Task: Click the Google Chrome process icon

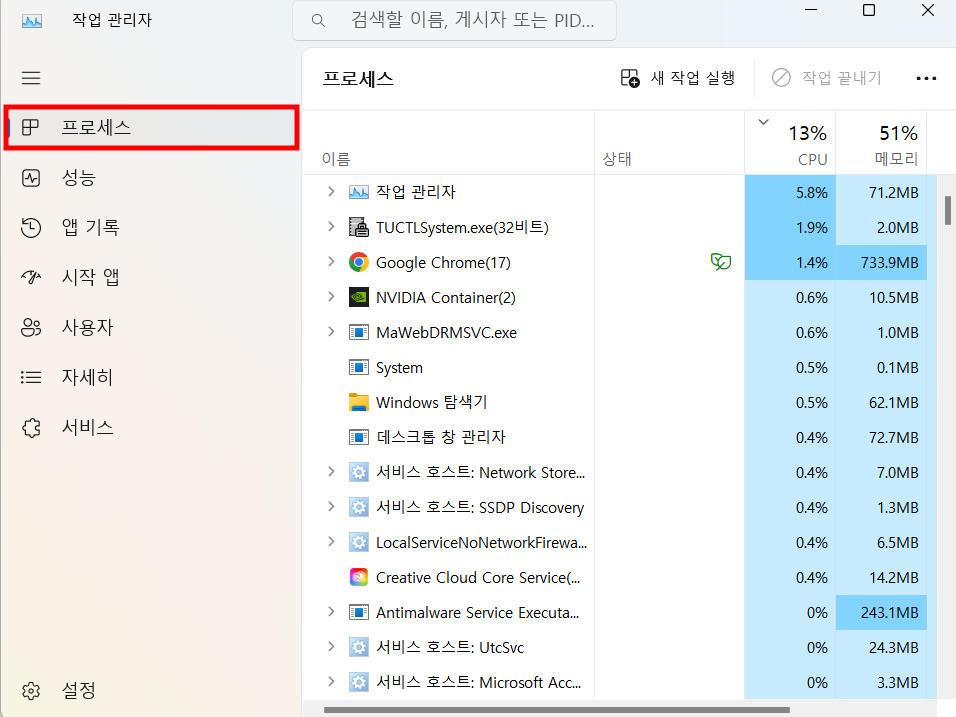Action: 358,263
